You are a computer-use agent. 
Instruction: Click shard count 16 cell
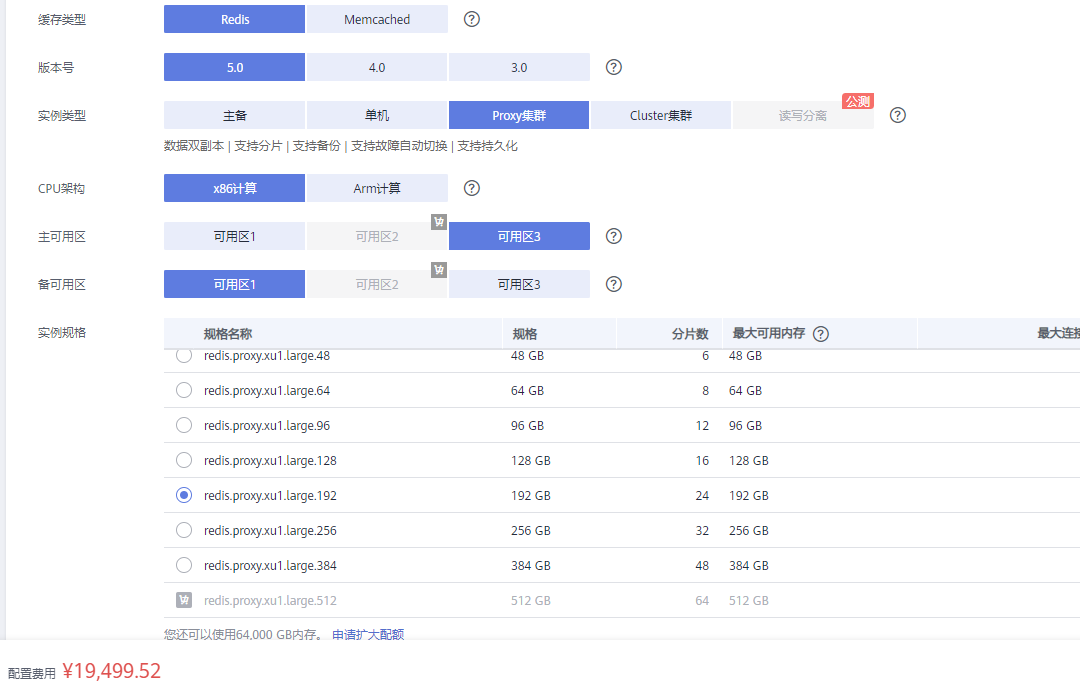point(702,461)
